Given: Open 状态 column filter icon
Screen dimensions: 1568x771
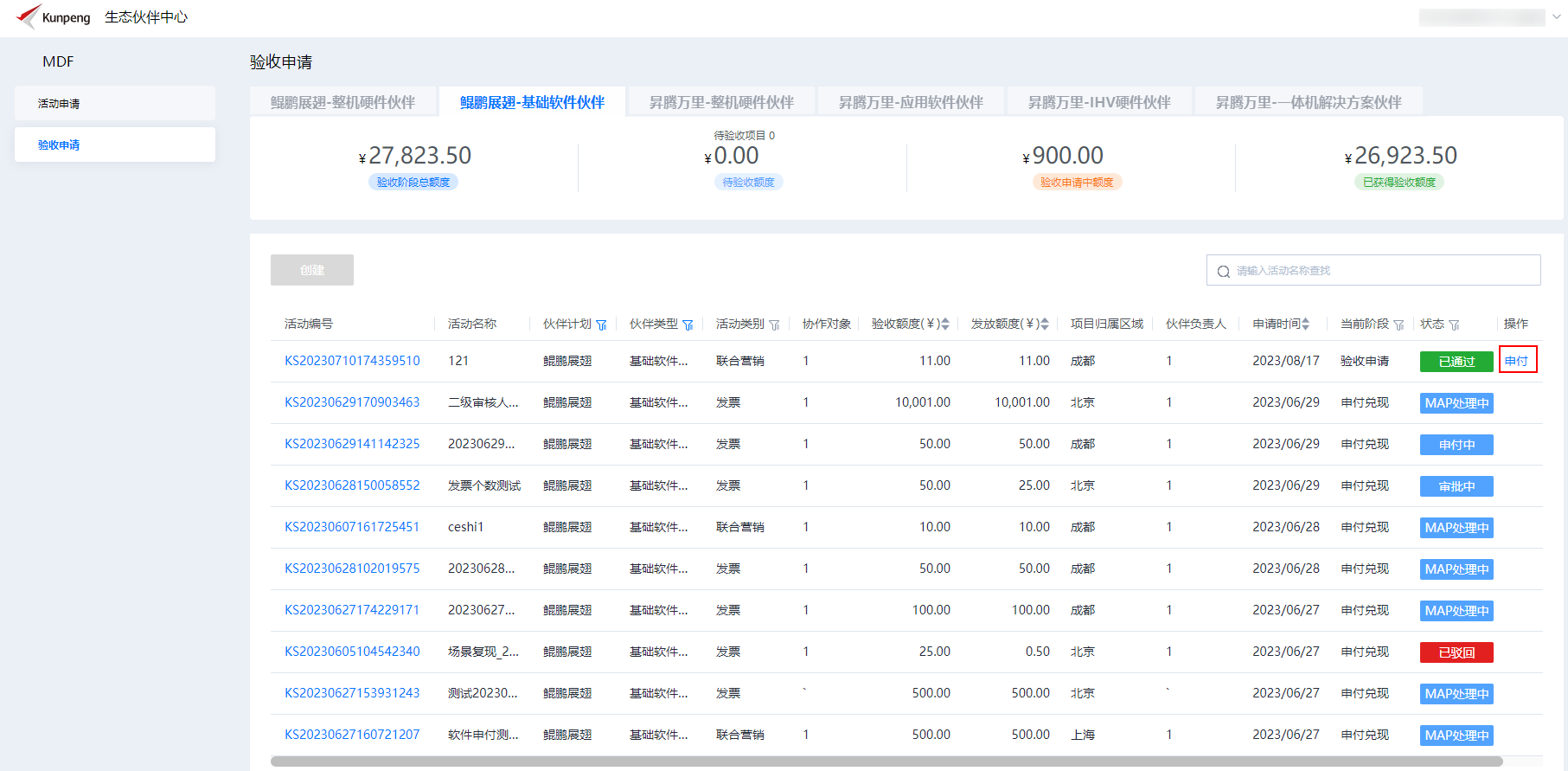Looking at the screenshot, I should click(1454, 324).
